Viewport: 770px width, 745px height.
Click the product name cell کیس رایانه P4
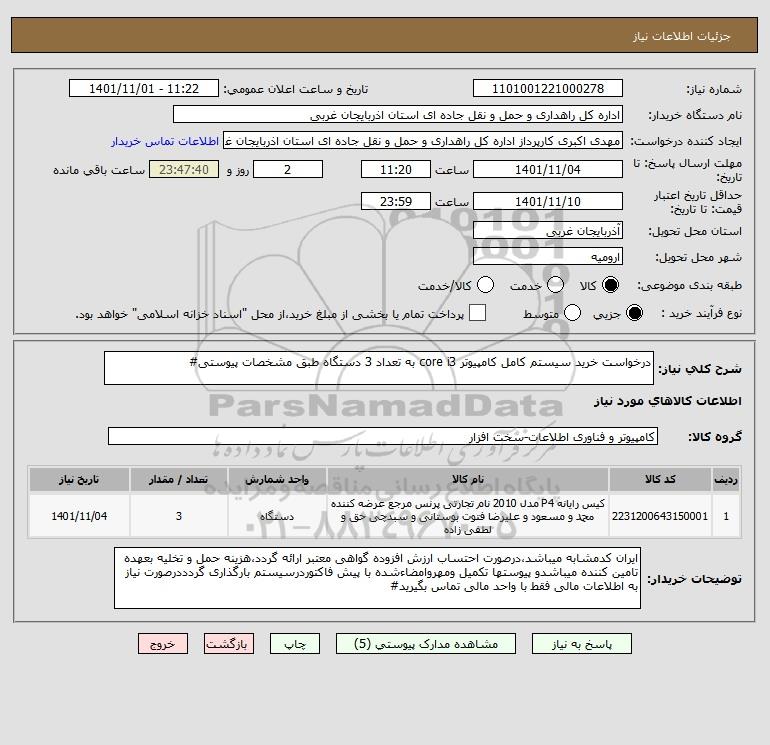468,516
